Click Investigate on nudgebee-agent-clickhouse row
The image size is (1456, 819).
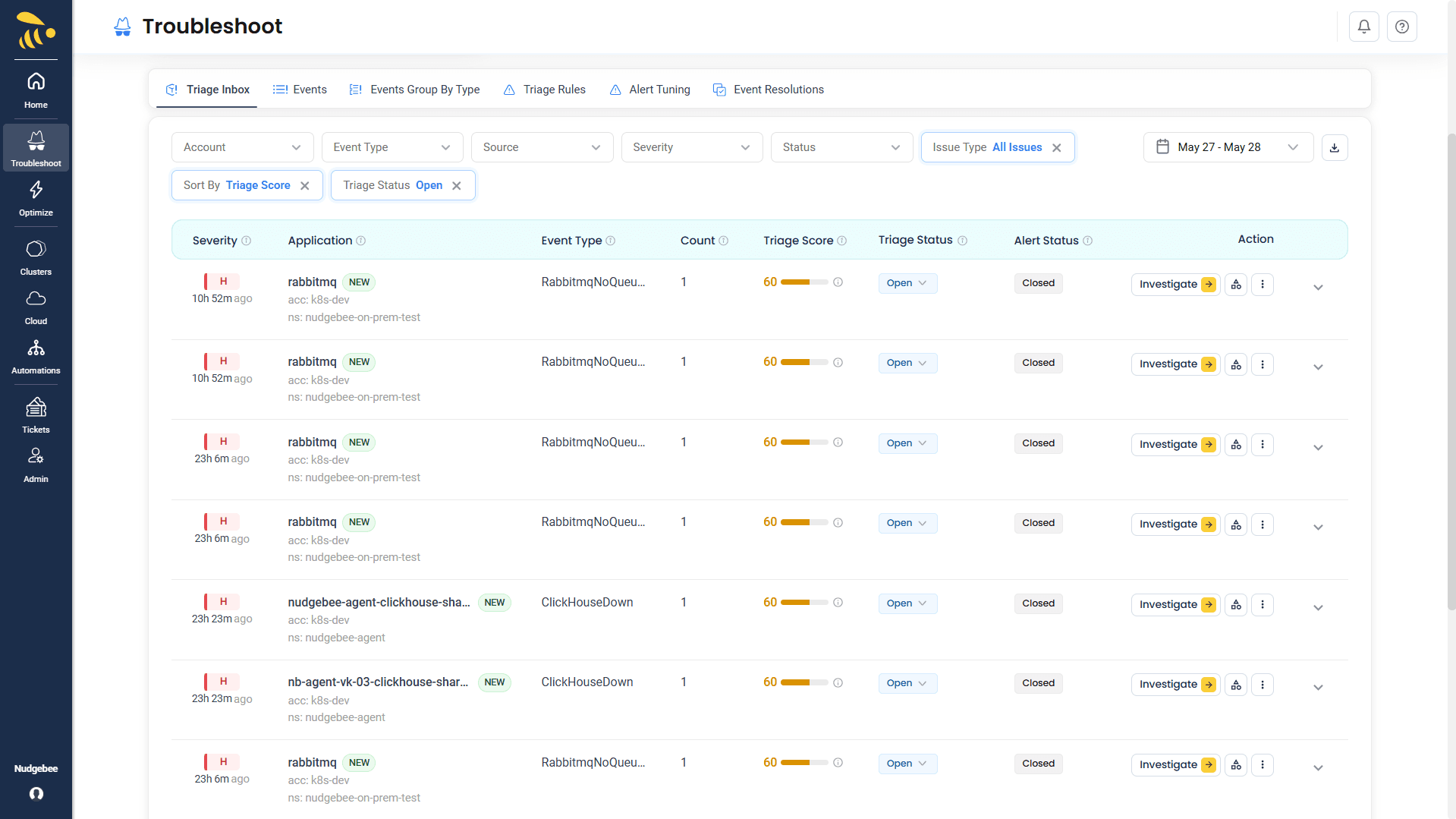[x=1175, y=604]
